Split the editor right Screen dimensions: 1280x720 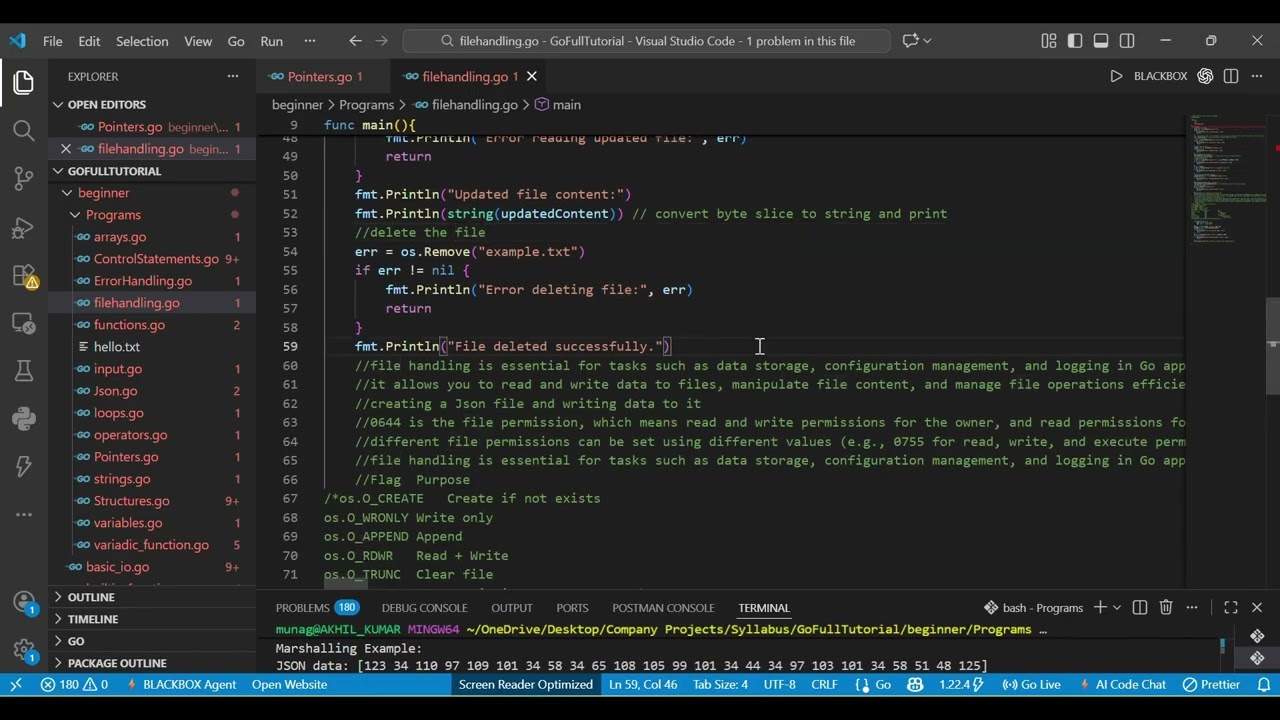click(x=1231, y=76)
